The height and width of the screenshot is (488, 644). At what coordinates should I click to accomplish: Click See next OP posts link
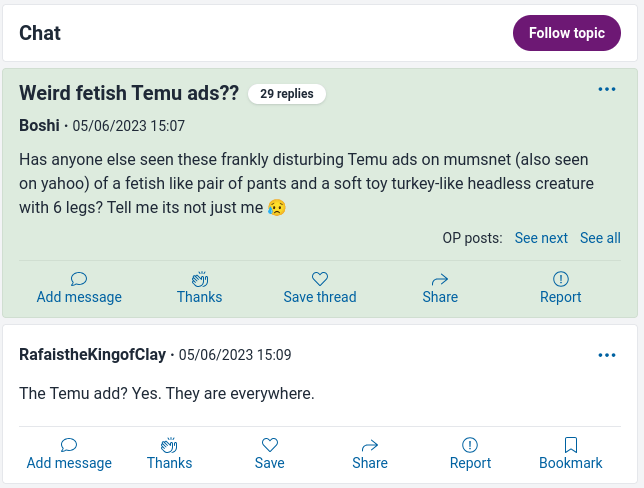tap(541, 238)
